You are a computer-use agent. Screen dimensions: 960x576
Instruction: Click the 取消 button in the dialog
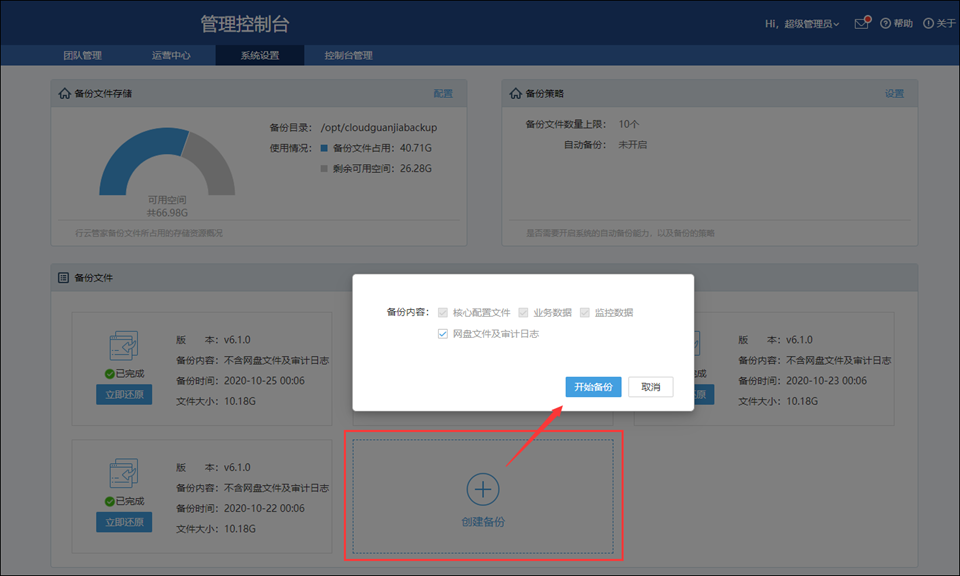point(651,387)
